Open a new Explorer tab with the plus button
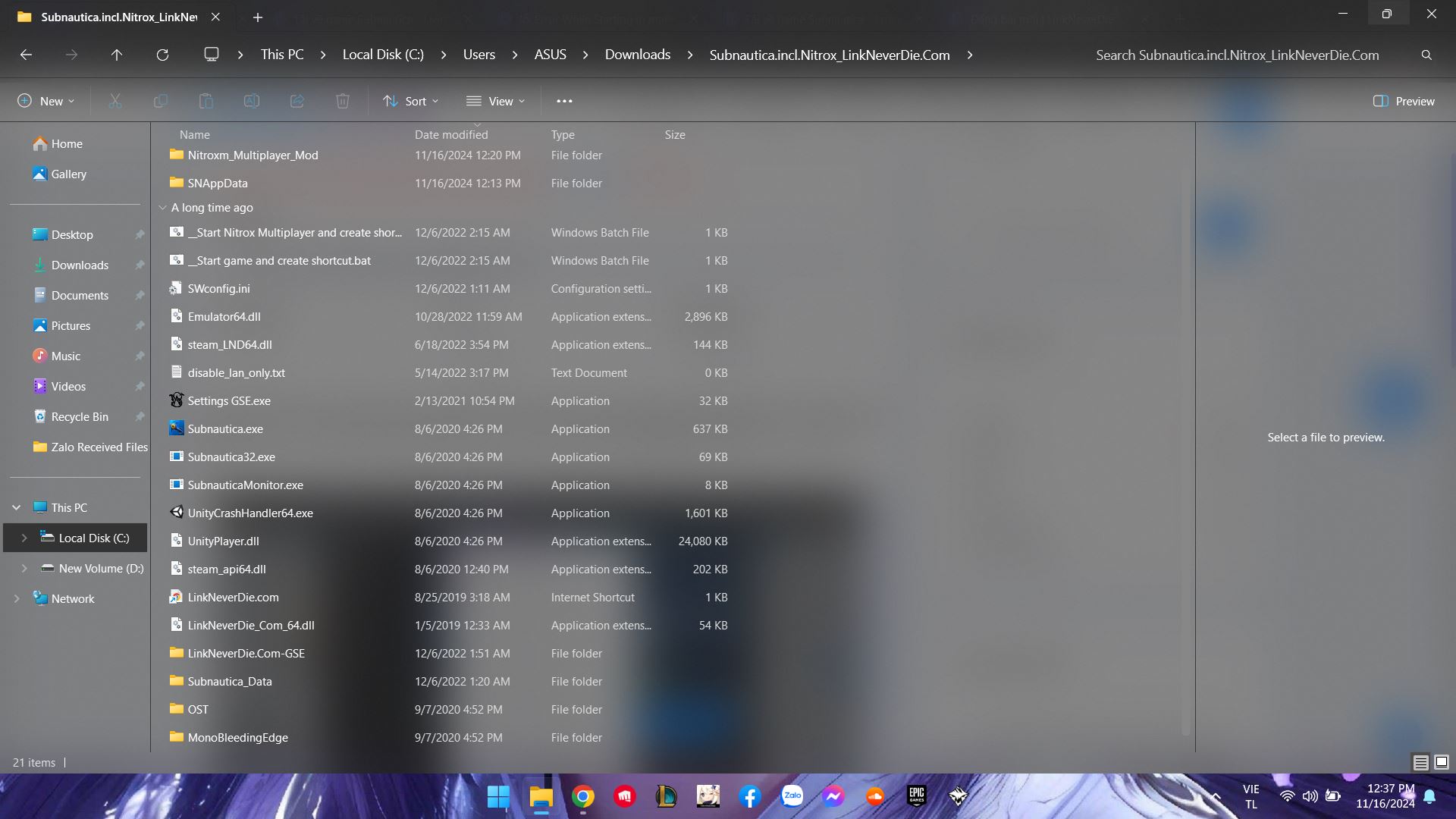Image resolution: width=1456 pixels, height=819 pixels. click(258, 17)
